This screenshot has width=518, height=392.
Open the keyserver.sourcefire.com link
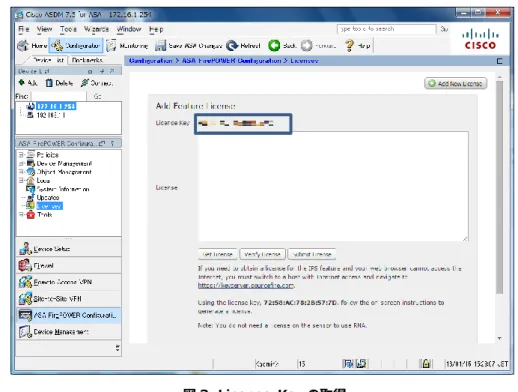(246, 285)
